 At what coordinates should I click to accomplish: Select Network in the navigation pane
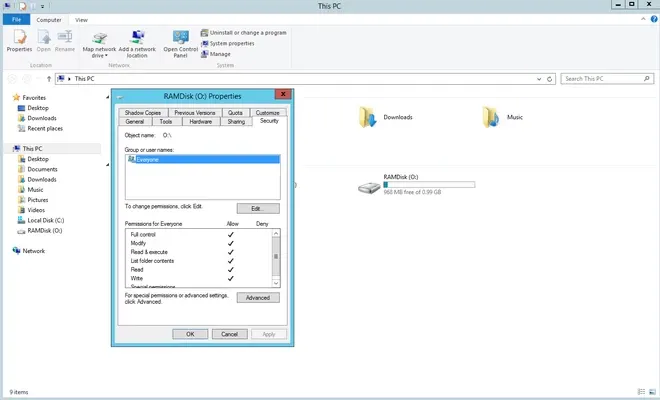[x=34, y=251]
